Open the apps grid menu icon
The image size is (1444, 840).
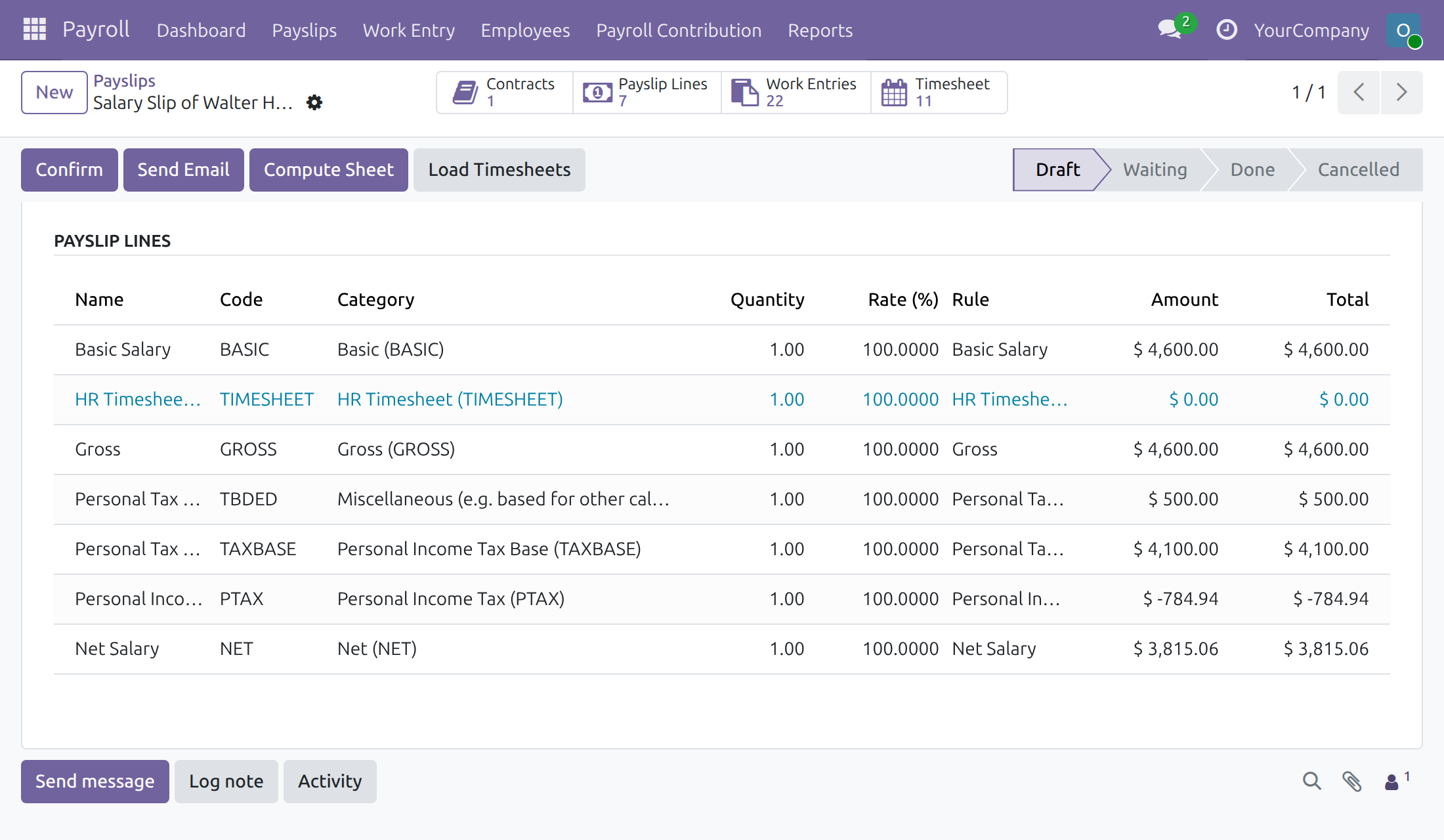[34, 30]
